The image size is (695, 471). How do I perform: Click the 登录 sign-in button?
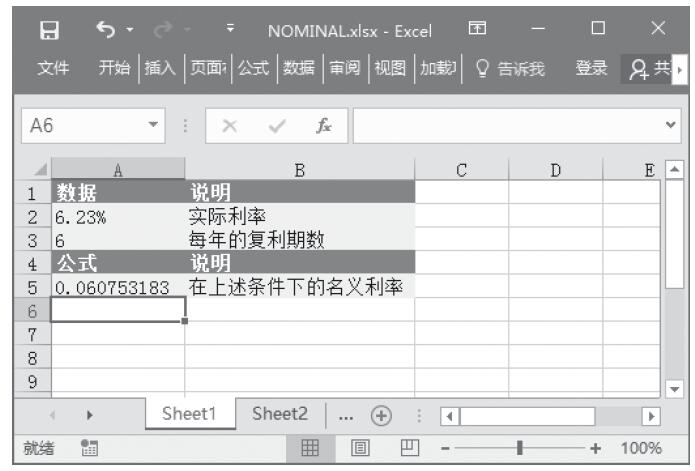tap(591, 69)
